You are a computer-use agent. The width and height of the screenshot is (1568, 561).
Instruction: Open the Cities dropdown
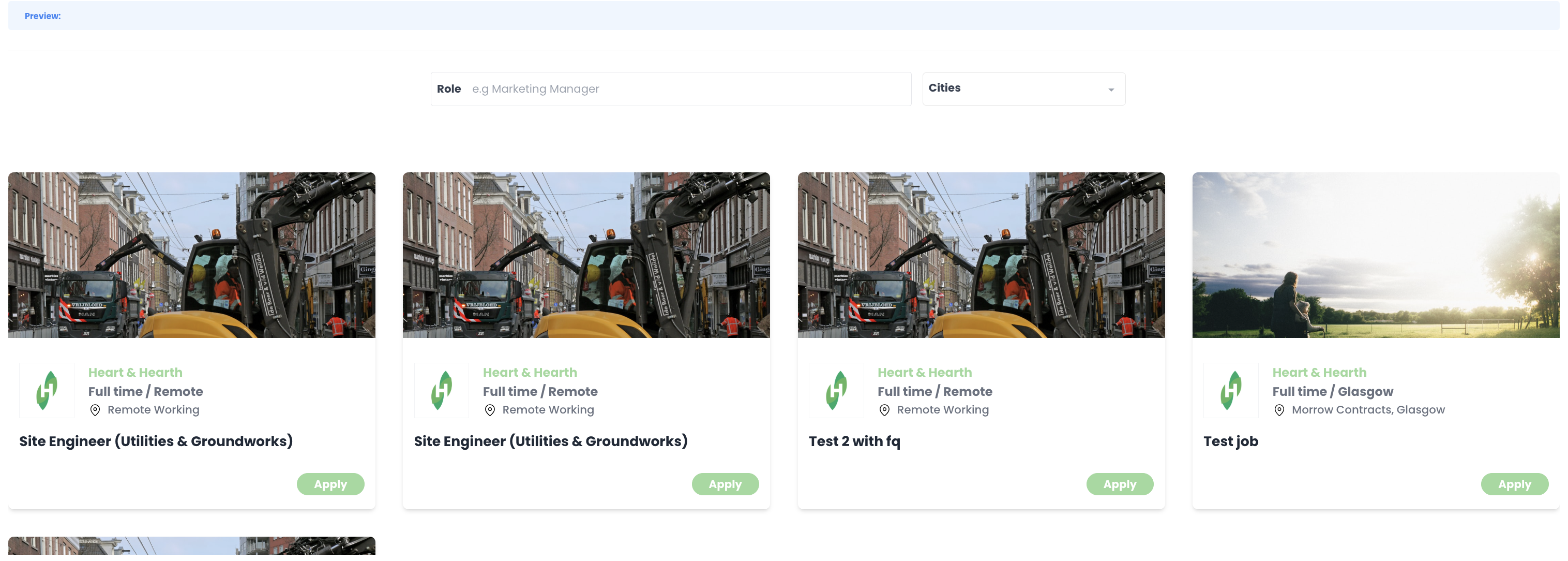click(1023, 89)
